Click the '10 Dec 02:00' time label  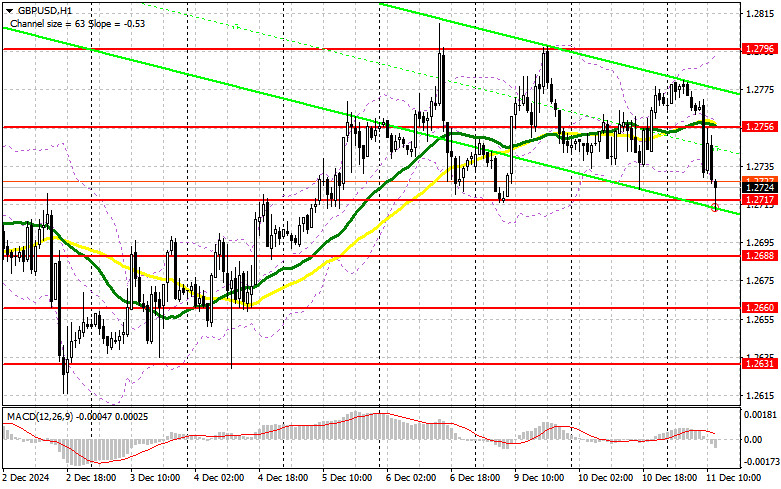[x=606, y=478]
